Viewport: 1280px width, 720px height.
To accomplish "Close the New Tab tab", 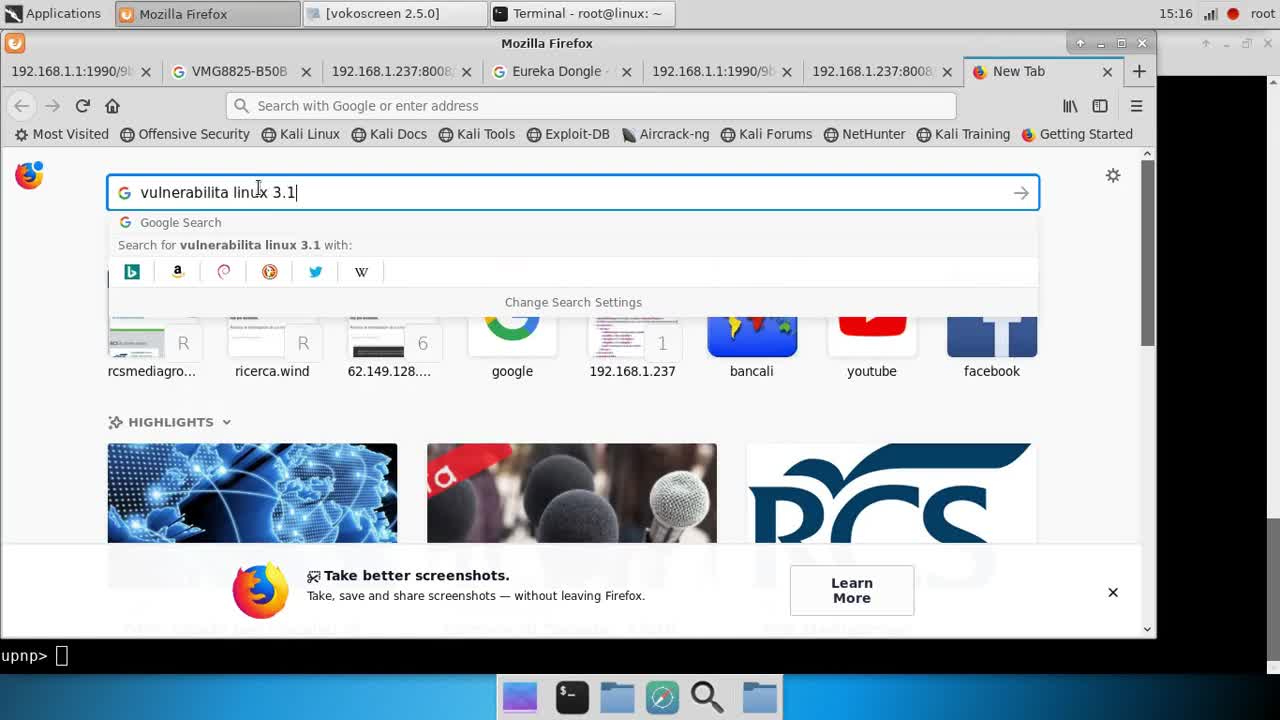I will pos(1107,72).
